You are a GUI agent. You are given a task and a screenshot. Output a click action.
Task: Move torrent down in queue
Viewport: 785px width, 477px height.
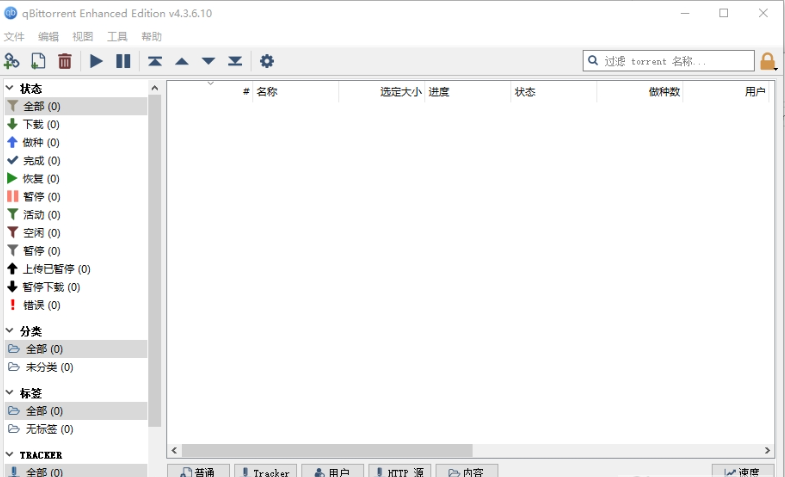coord(208,62)
